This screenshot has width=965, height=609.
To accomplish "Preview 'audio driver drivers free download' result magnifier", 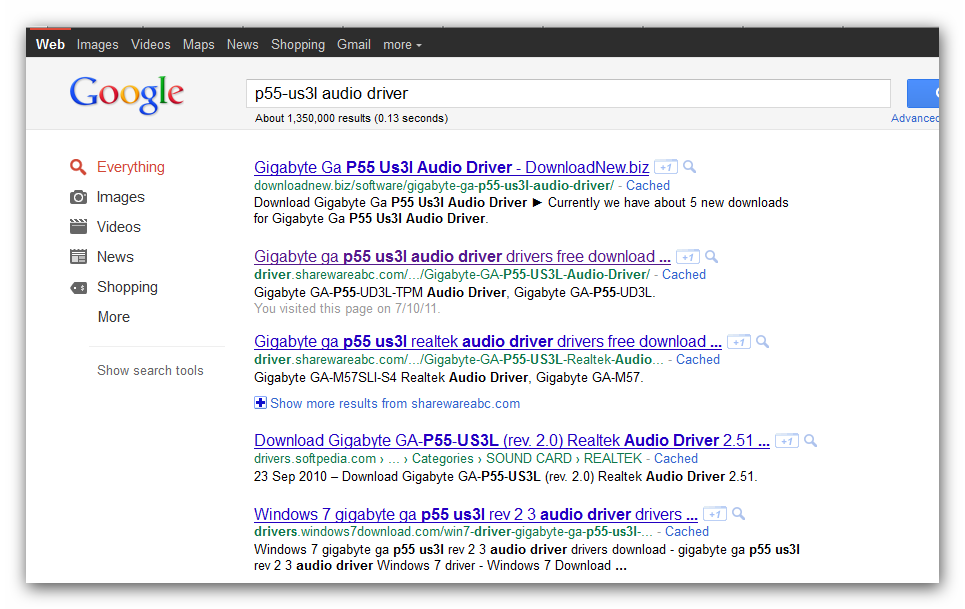I will [711, 257].
